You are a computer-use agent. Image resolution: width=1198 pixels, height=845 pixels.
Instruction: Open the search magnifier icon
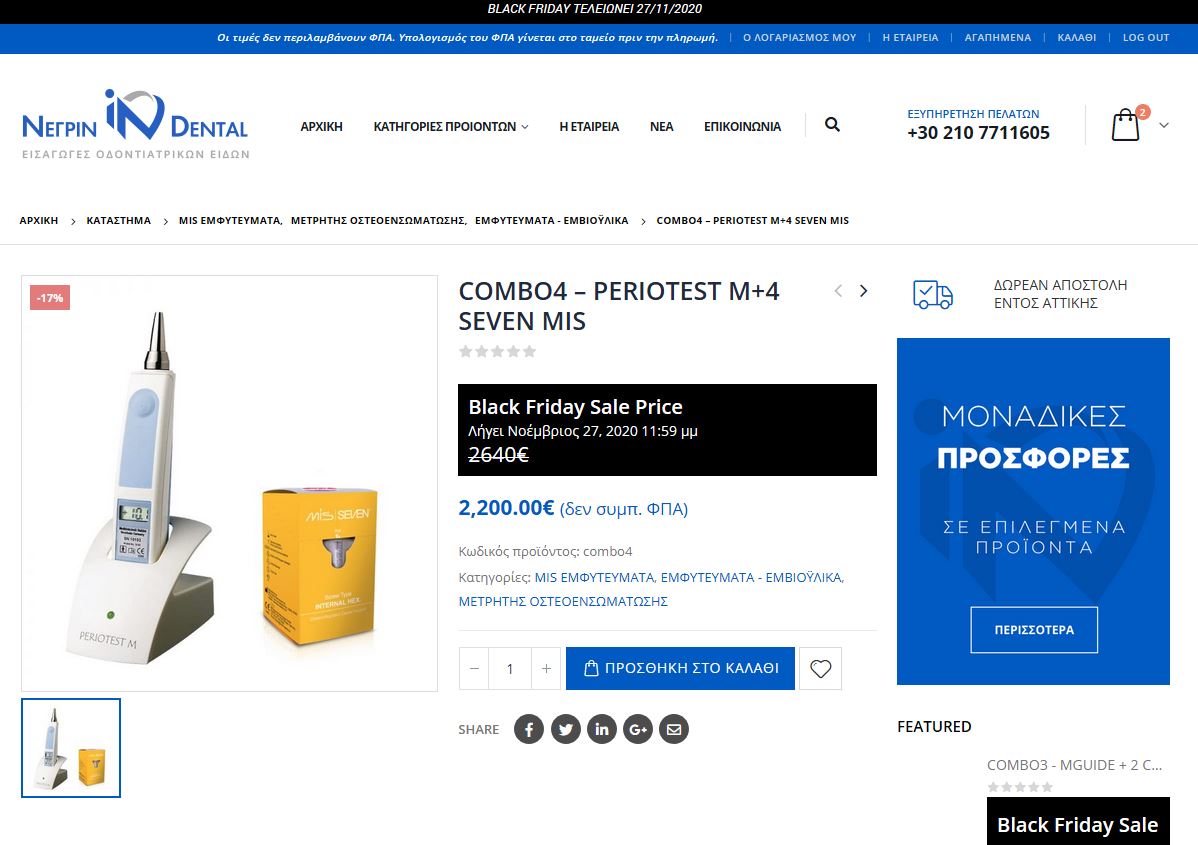(832, 125)
